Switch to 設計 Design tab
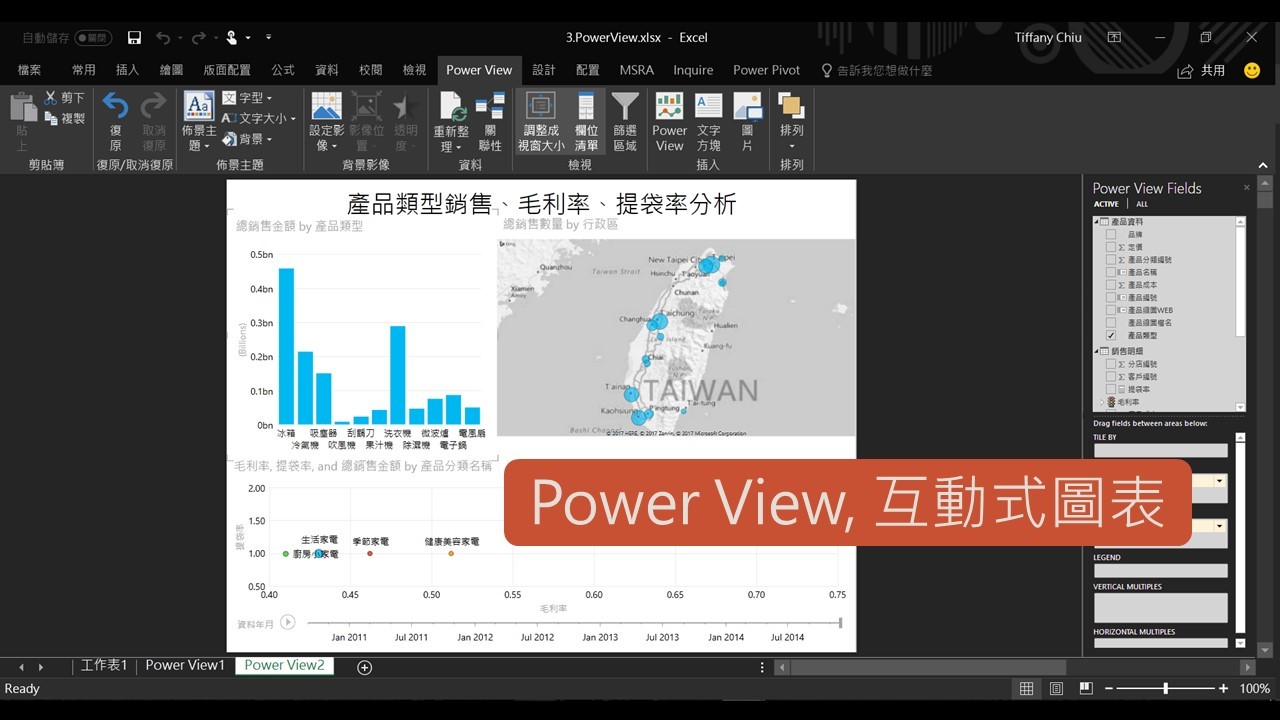 click(x=544, y=70)
